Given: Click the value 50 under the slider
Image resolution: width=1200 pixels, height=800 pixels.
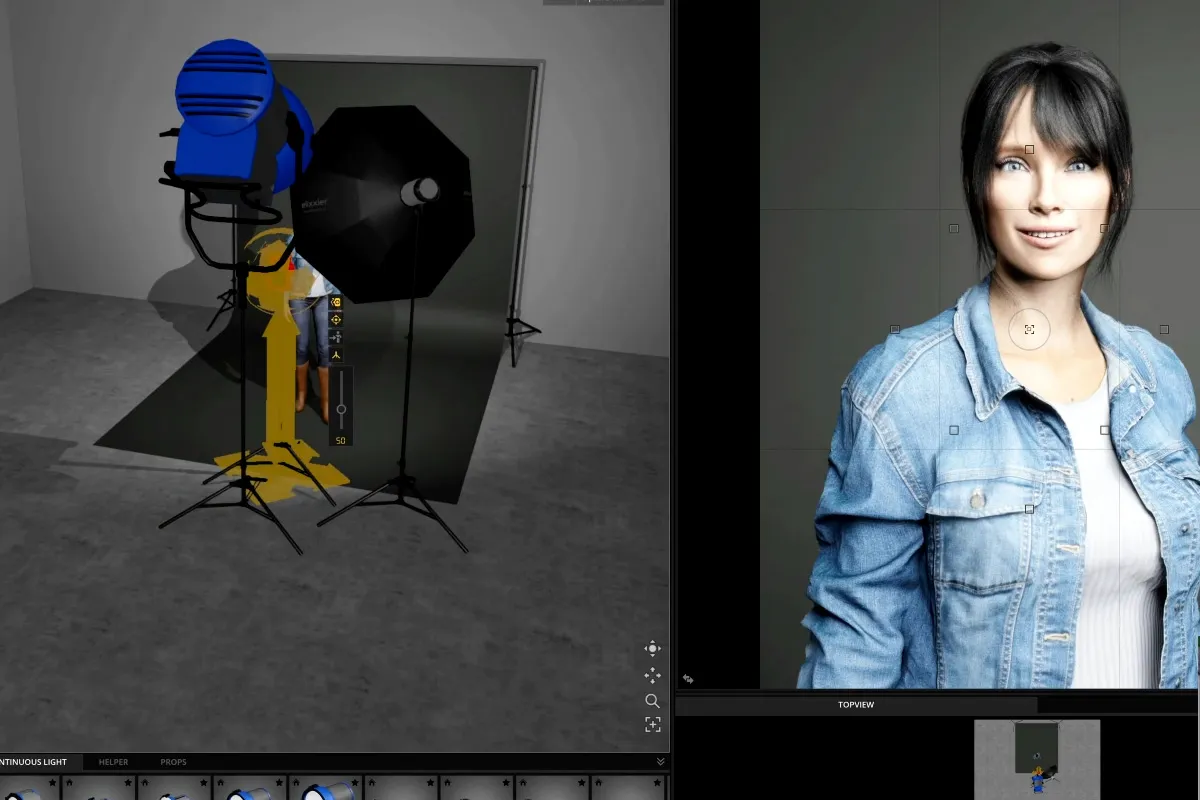Looking at the screenshot, I should pyautogui.click(x=340, y=440).
